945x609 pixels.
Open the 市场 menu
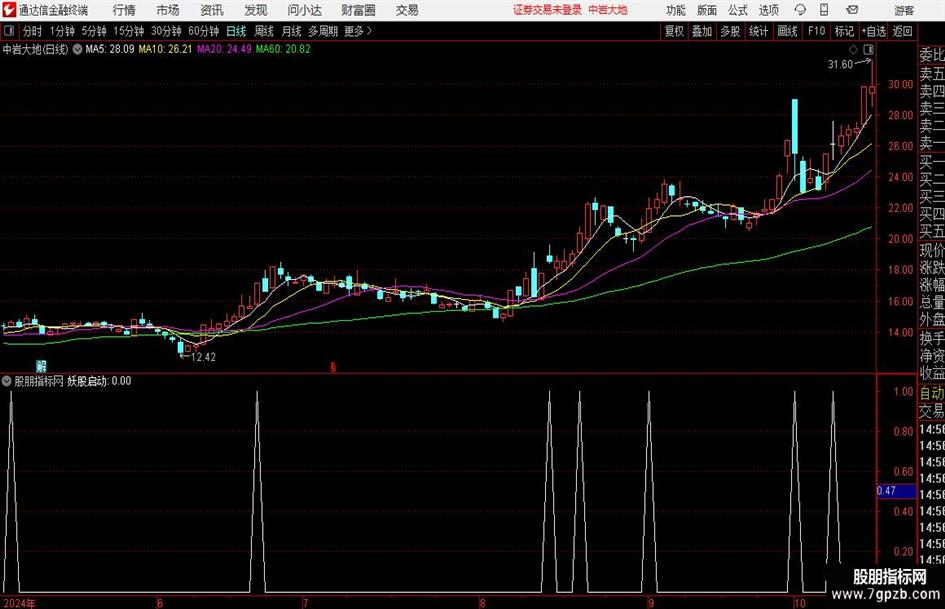(168, 10)
